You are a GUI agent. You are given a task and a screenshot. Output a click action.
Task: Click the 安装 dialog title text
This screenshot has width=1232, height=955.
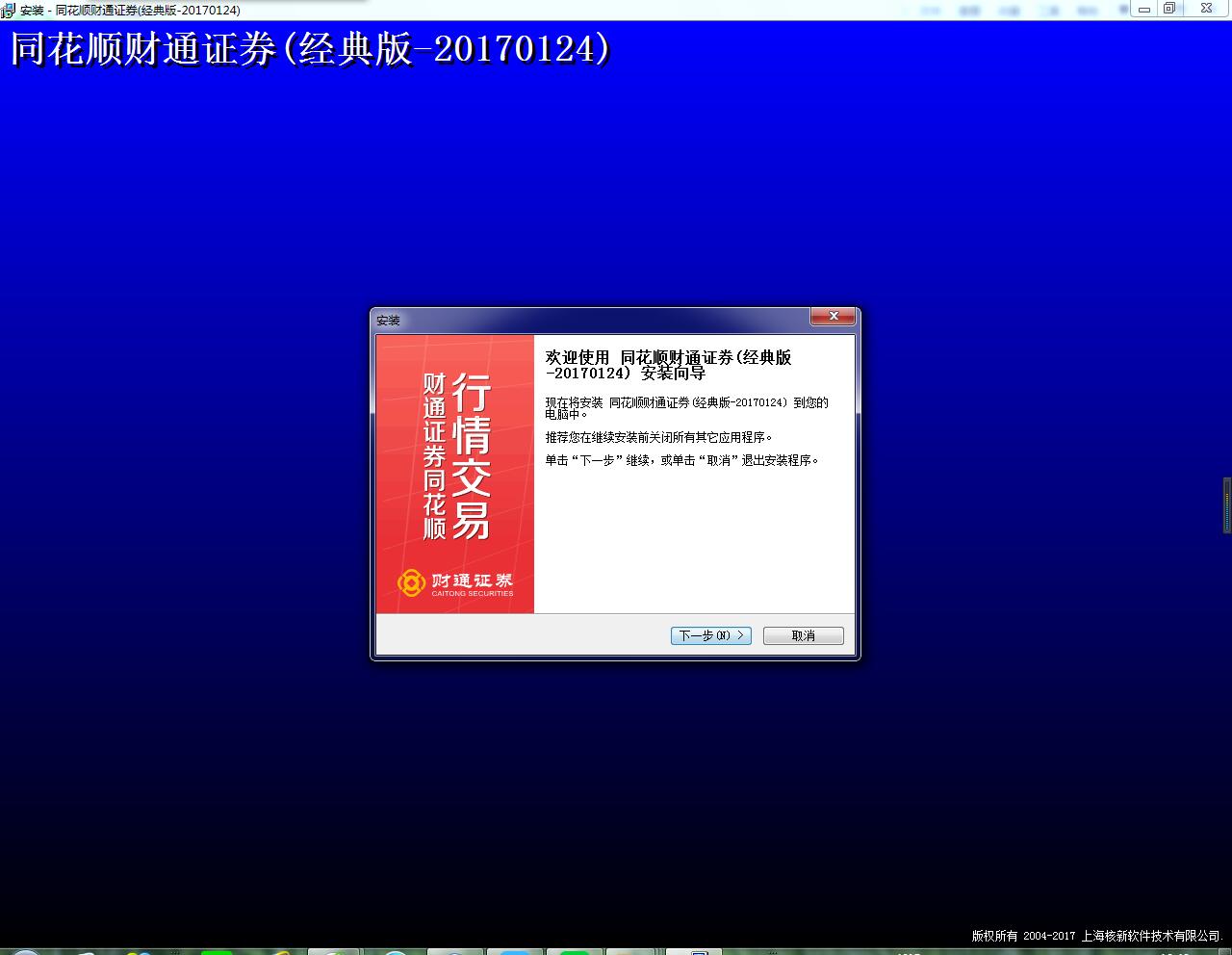388,321
